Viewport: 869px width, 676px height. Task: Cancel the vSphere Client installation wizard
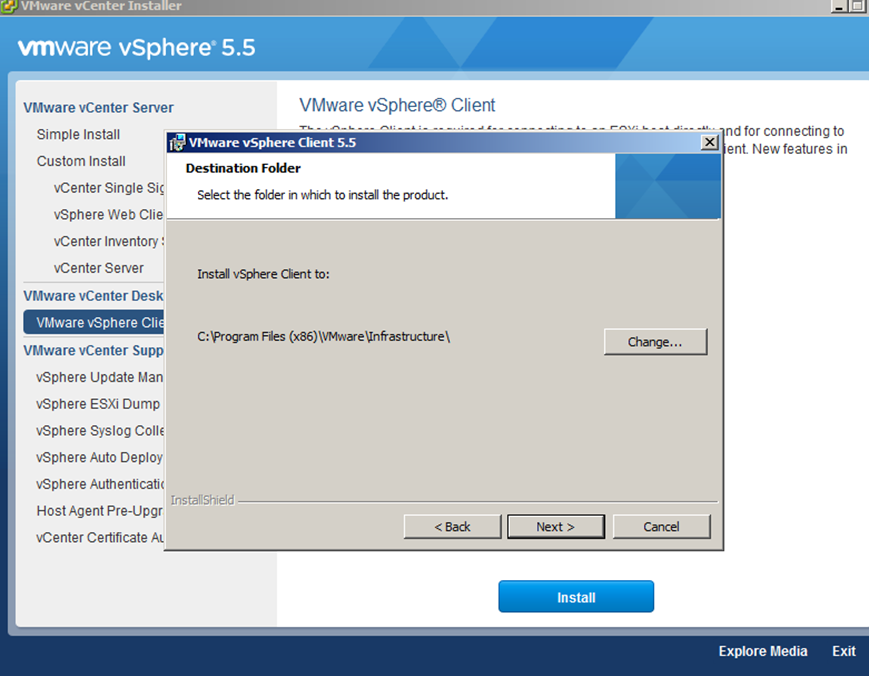(x=661, y=527)
